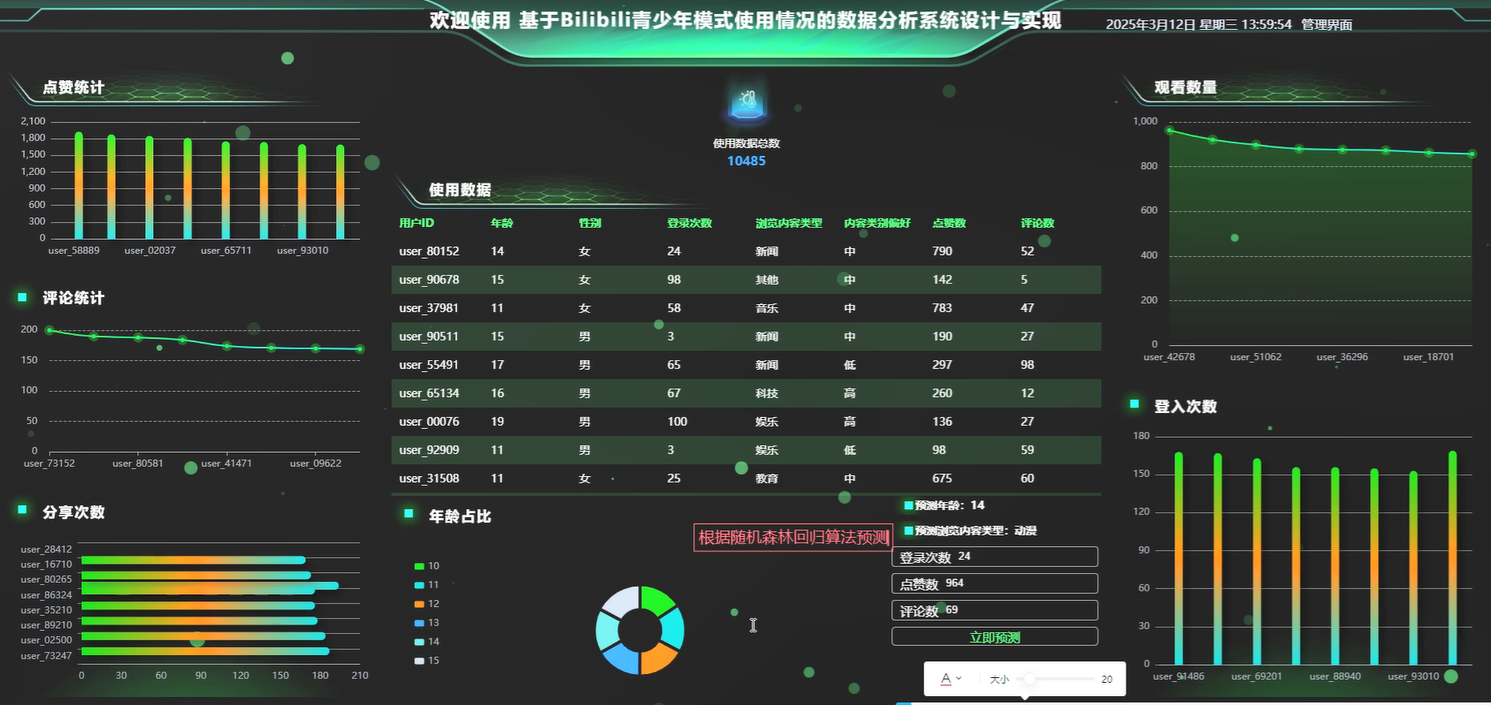Click the user_73247 bar in 分享次数
This screenshot has height=705, width=1491.
pyautogui.click(x=205, y=652)
